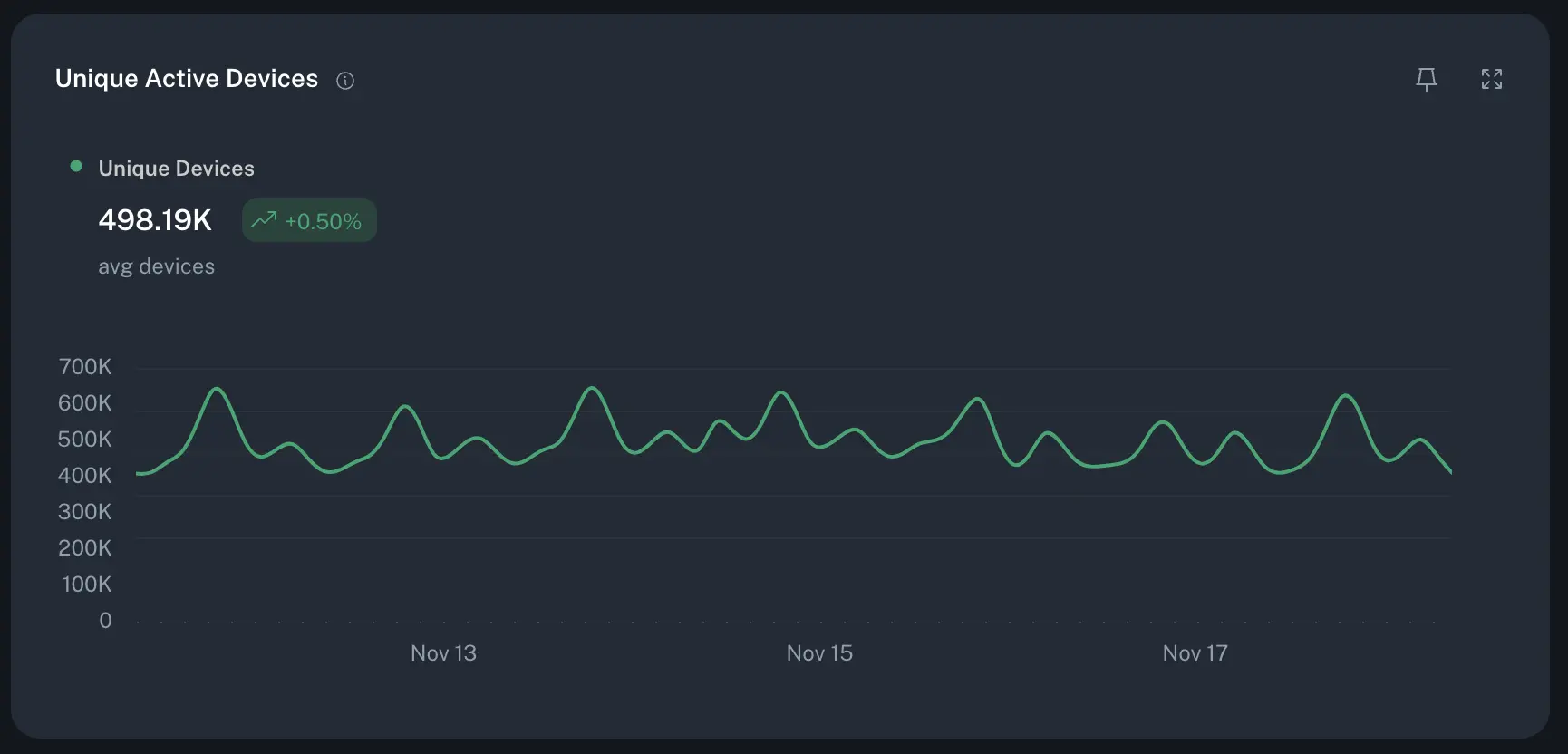Select the Unique Active Devices title
This screenshot has height=754, width=1568.
point(187,78)
